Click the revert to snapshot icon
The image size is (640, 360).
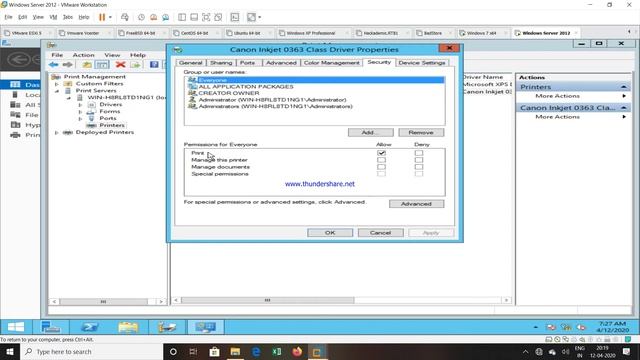(x=153, y=17)
